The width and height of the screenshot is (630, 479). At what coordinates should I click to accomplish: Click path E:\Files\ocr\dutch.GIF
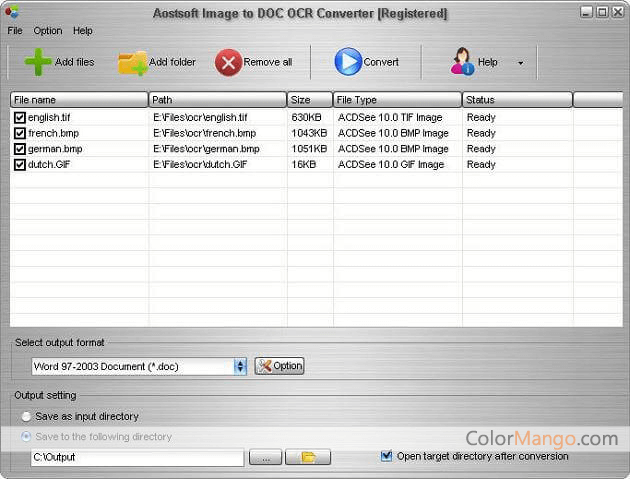(200, 164)
